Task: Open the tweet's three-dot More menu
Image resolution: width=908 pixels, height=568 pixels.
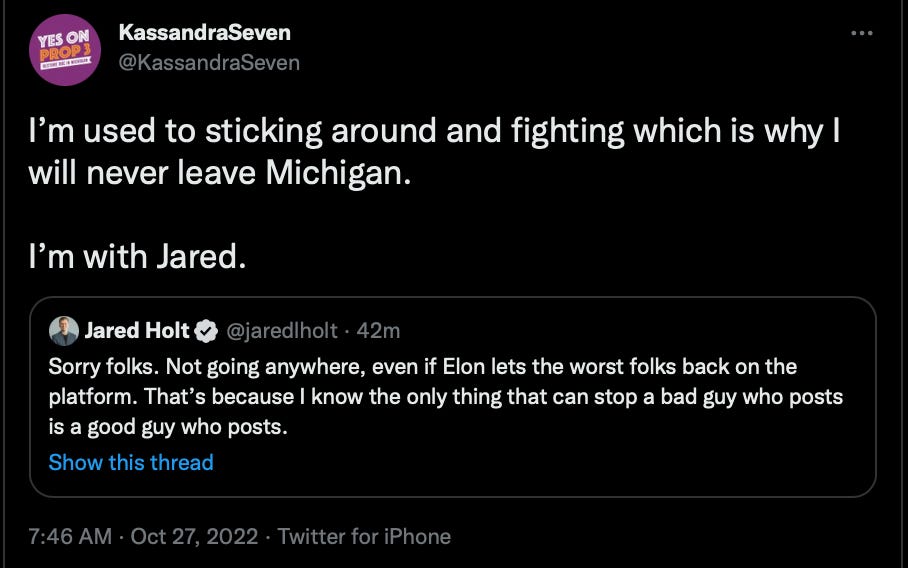Action: tap(861, 33)
